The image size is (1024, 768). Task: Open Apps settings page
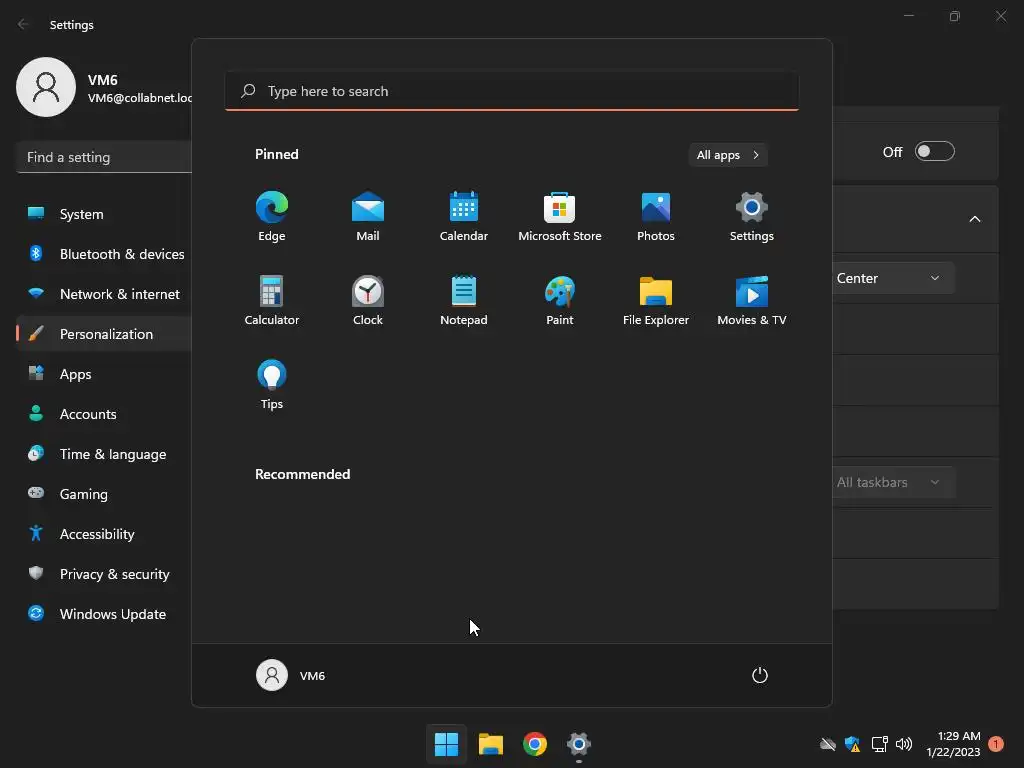click(104, 374)
